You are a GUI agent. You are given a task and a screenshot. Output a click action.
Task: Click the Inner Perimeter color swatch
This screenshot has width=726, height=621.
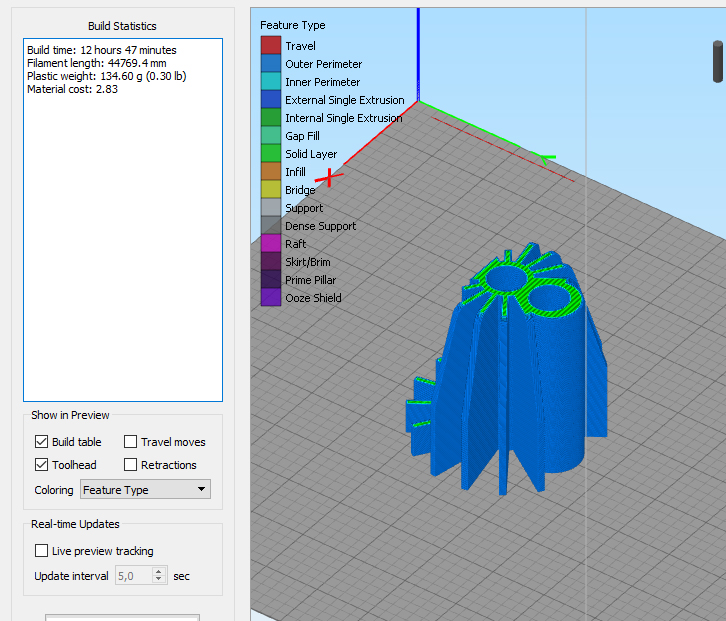pos(271,82)
